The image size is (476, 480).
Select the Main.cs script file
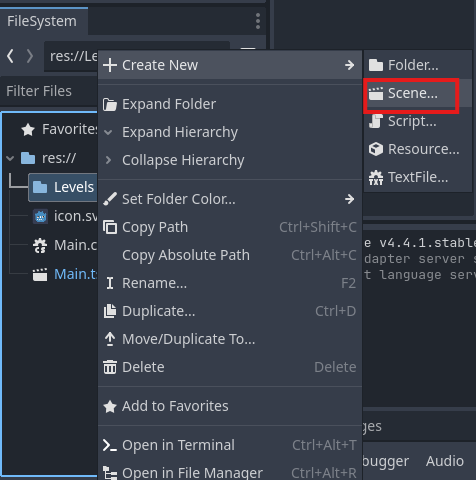pyautogui.click(x=65, y=245)
